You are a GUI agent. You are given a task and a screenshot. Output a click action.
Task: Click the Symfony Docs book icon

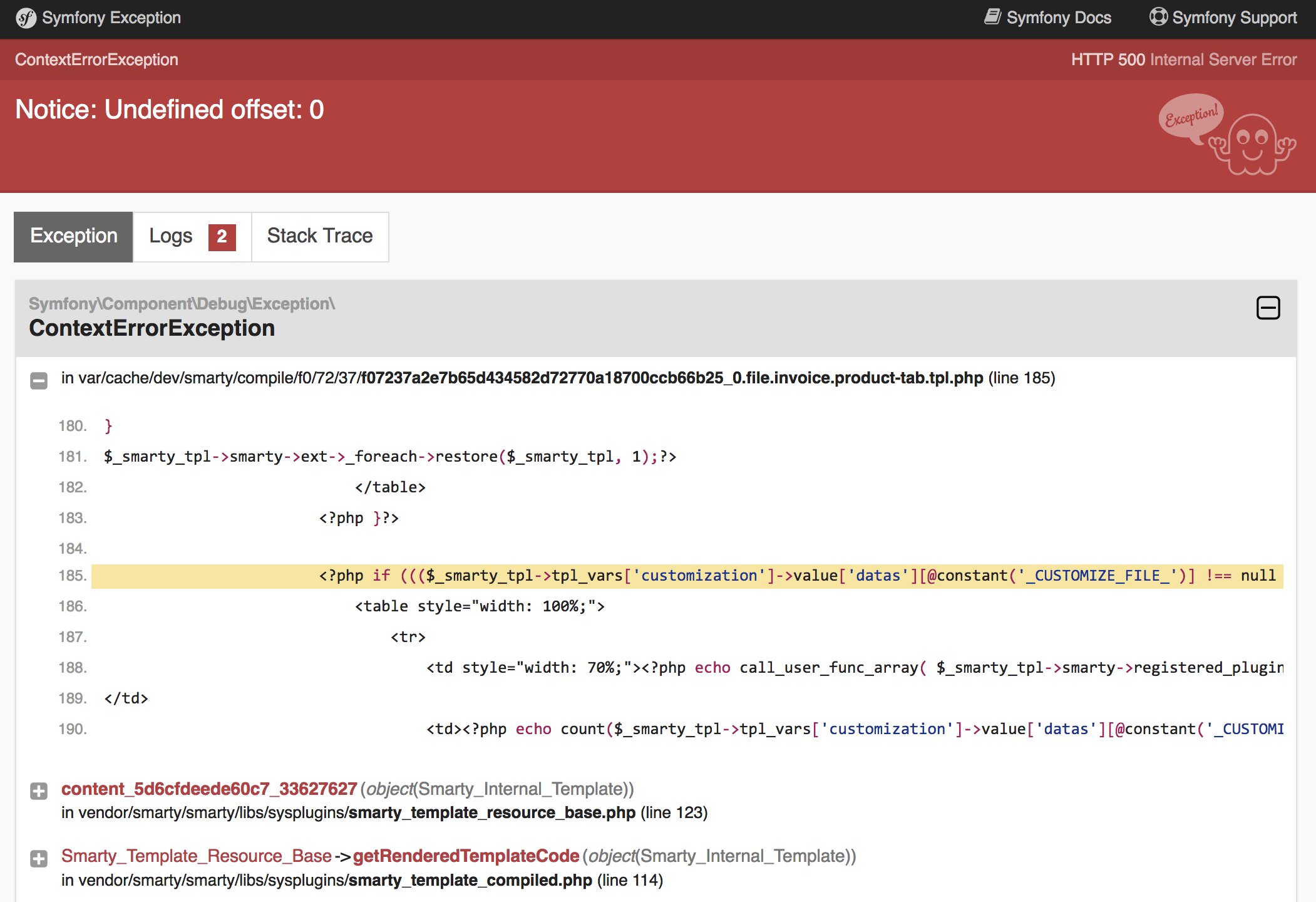pos(993,17)
